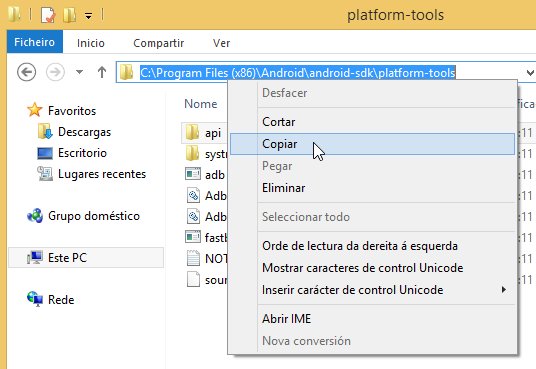This screenshot has height=369, width=536.
Task: Select Rede in the navigation pane
Action: [x=61, y=300]
